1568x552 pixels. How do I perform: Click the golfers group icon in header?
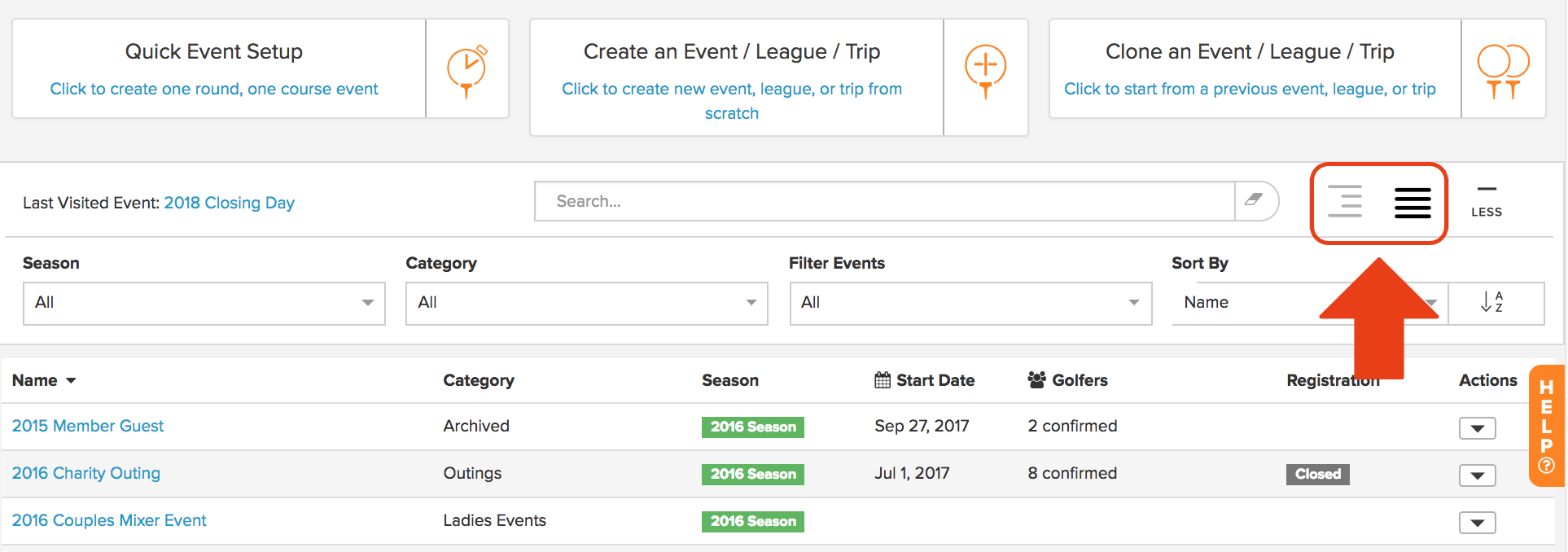1036,380
